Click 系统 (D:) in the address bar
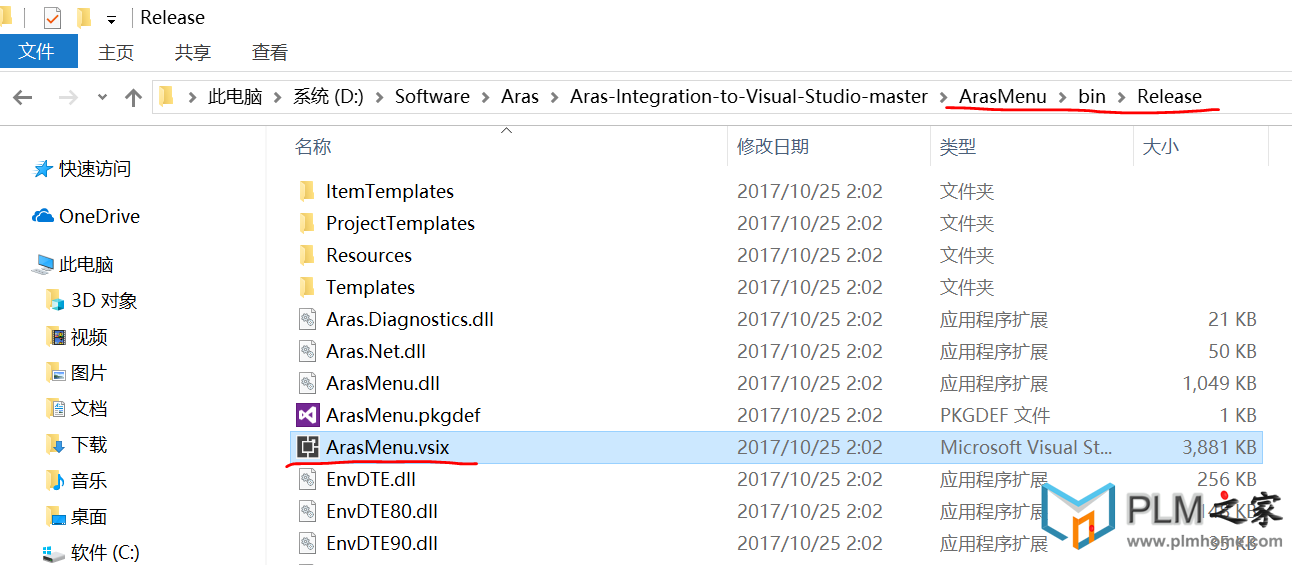The width and height of the screenshot is (1292, 565). click(328, 97)
